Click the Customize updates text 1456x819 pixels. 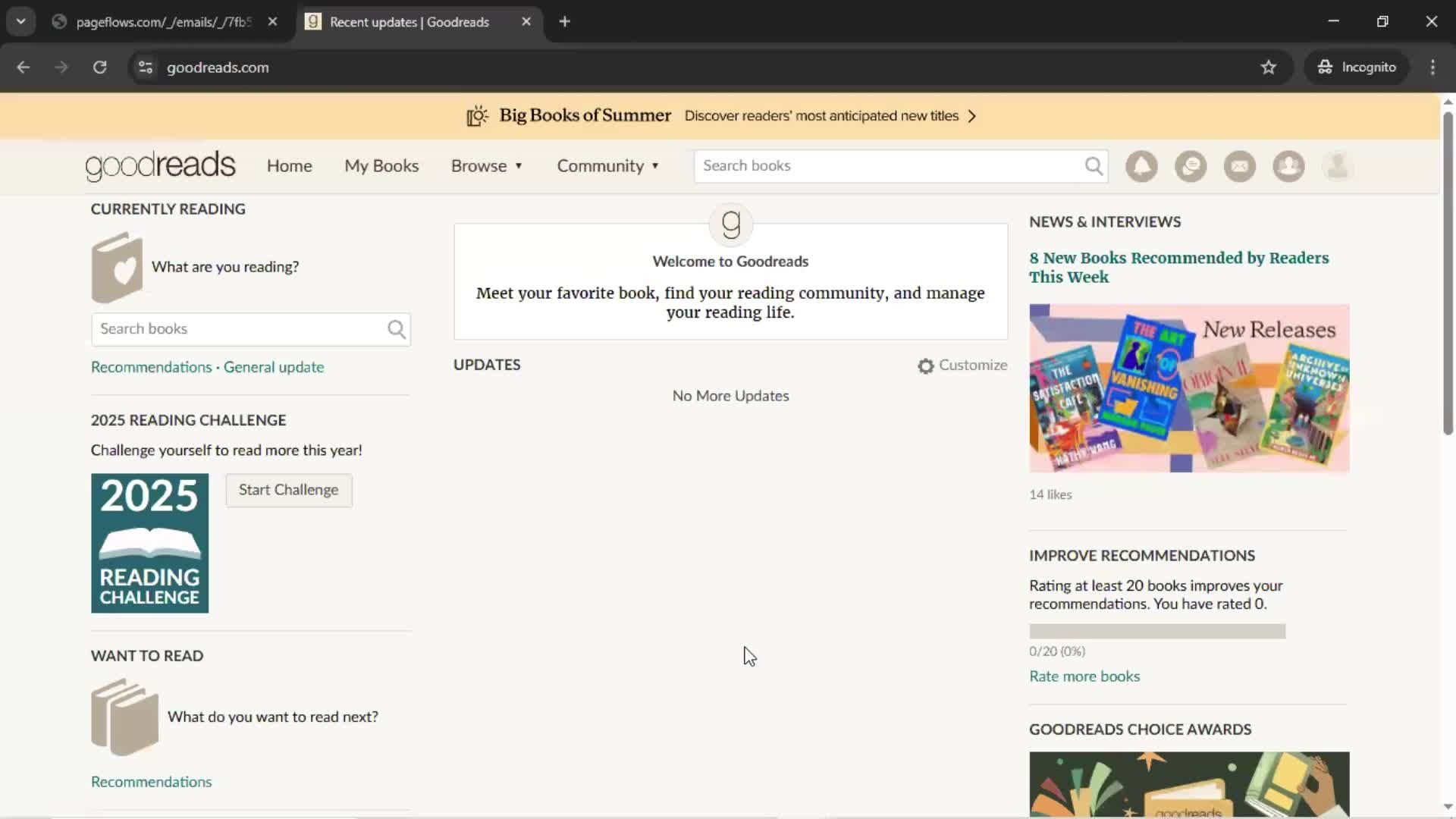coord(973,366)
